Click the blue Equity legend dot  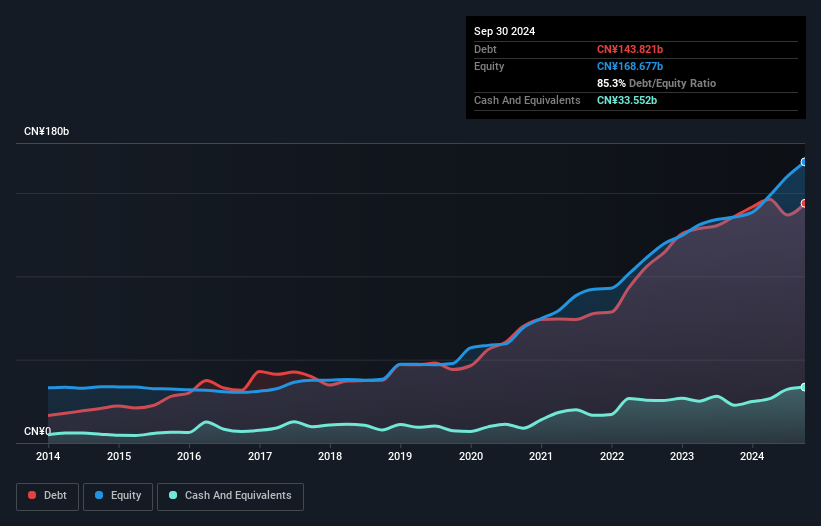coord(99,495)
